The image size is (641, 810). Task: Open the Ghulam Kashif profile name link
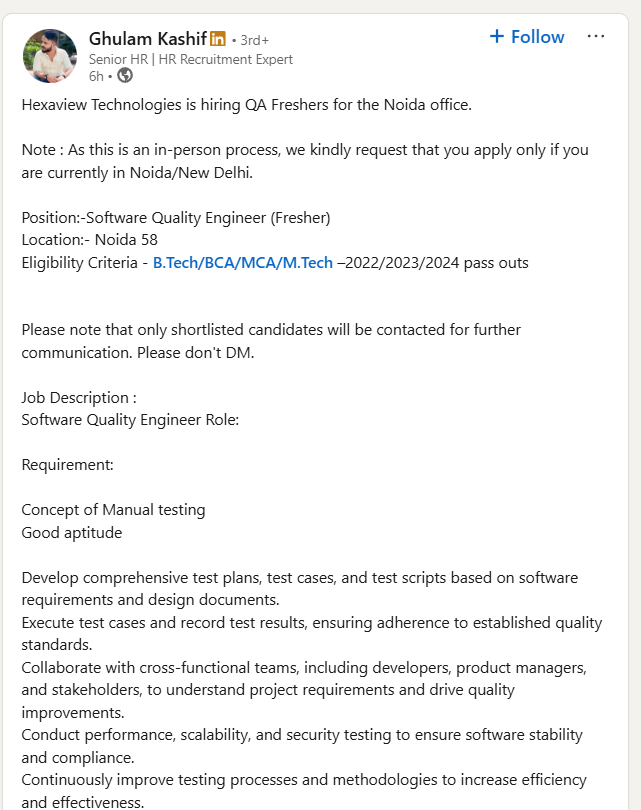pos(147,39)
